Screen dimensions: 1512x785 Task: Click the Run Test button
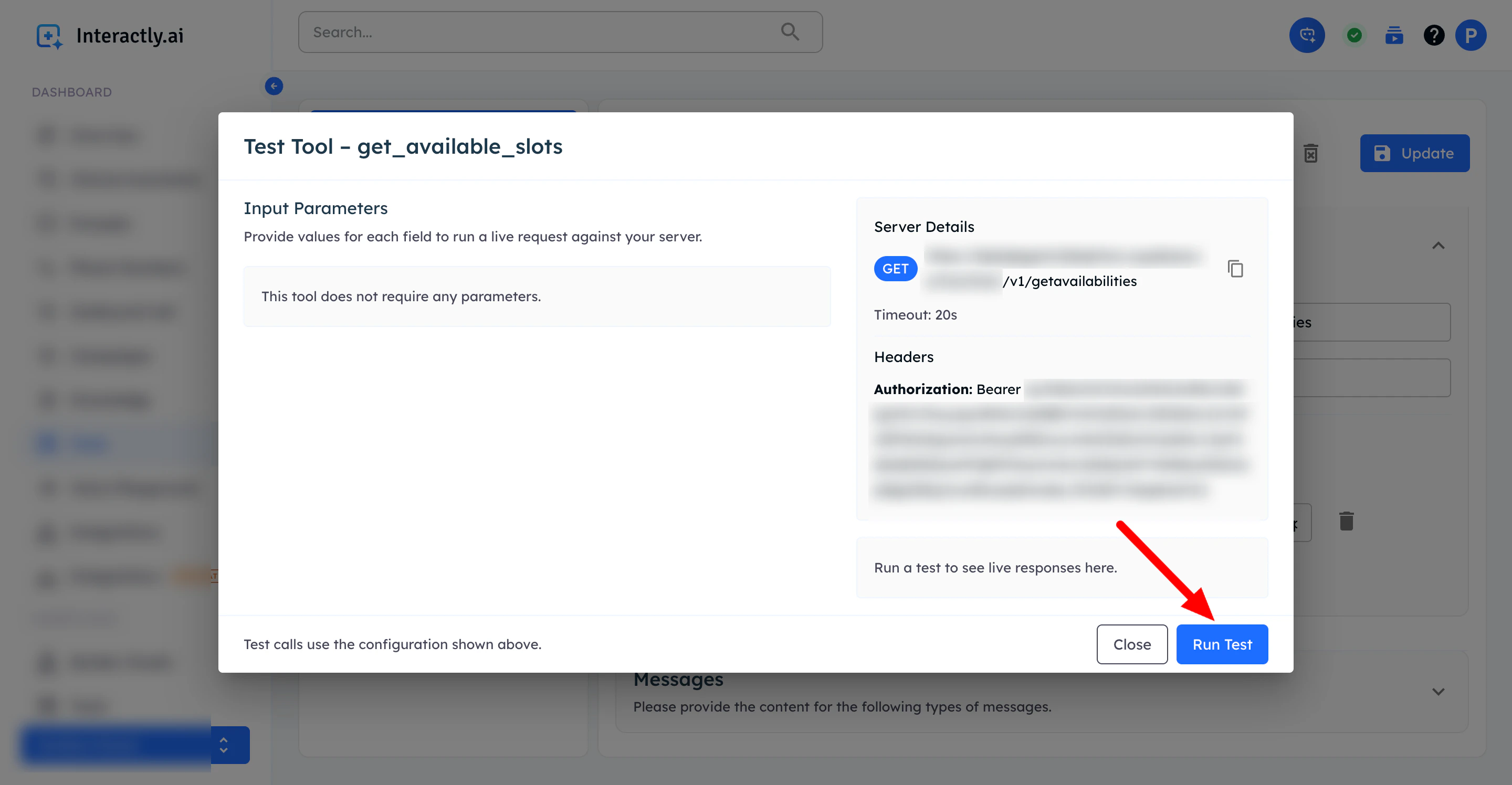[1222, 644]
